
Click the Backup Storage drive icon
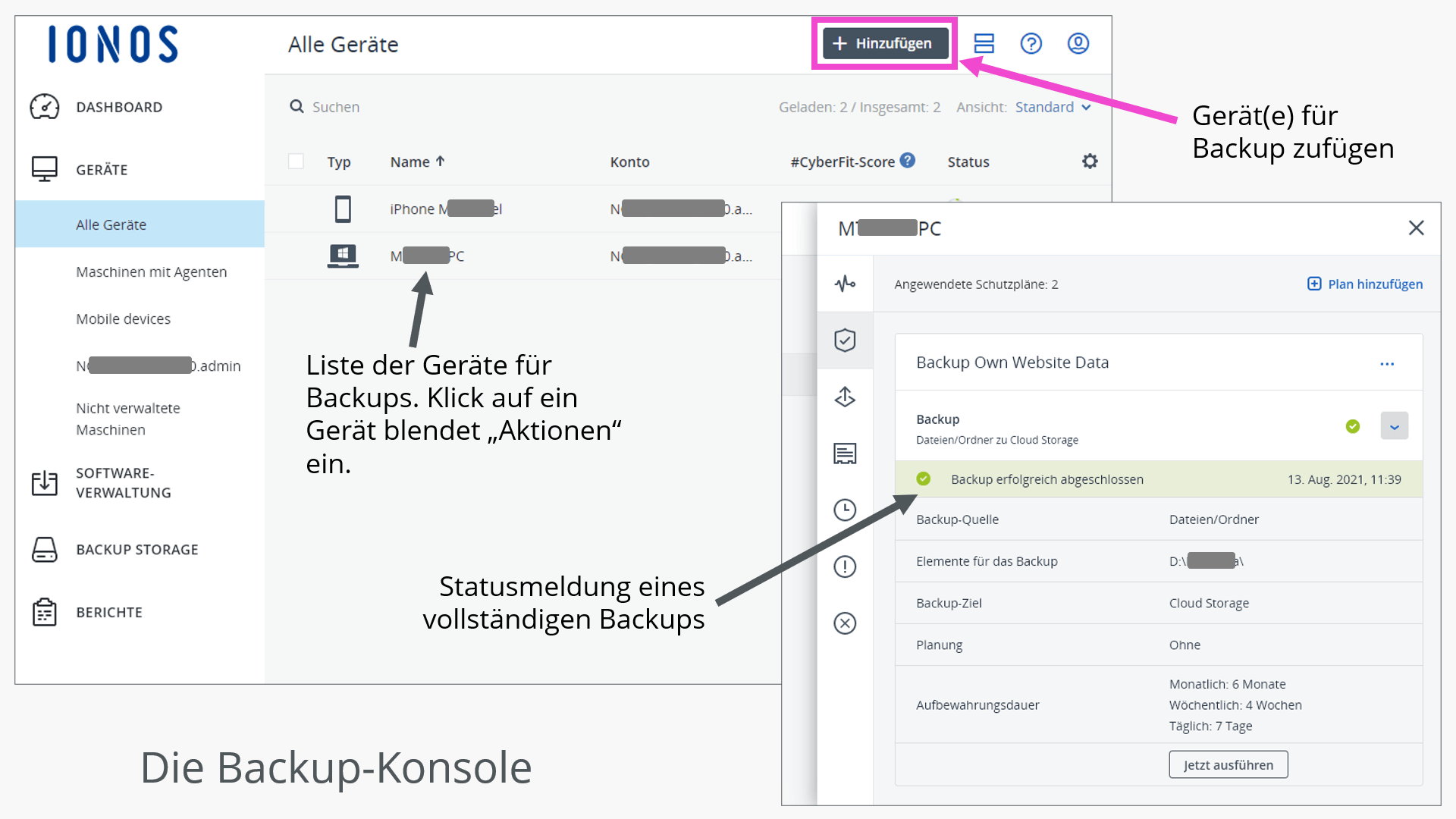pyautogui.click(x=45, y=549)
